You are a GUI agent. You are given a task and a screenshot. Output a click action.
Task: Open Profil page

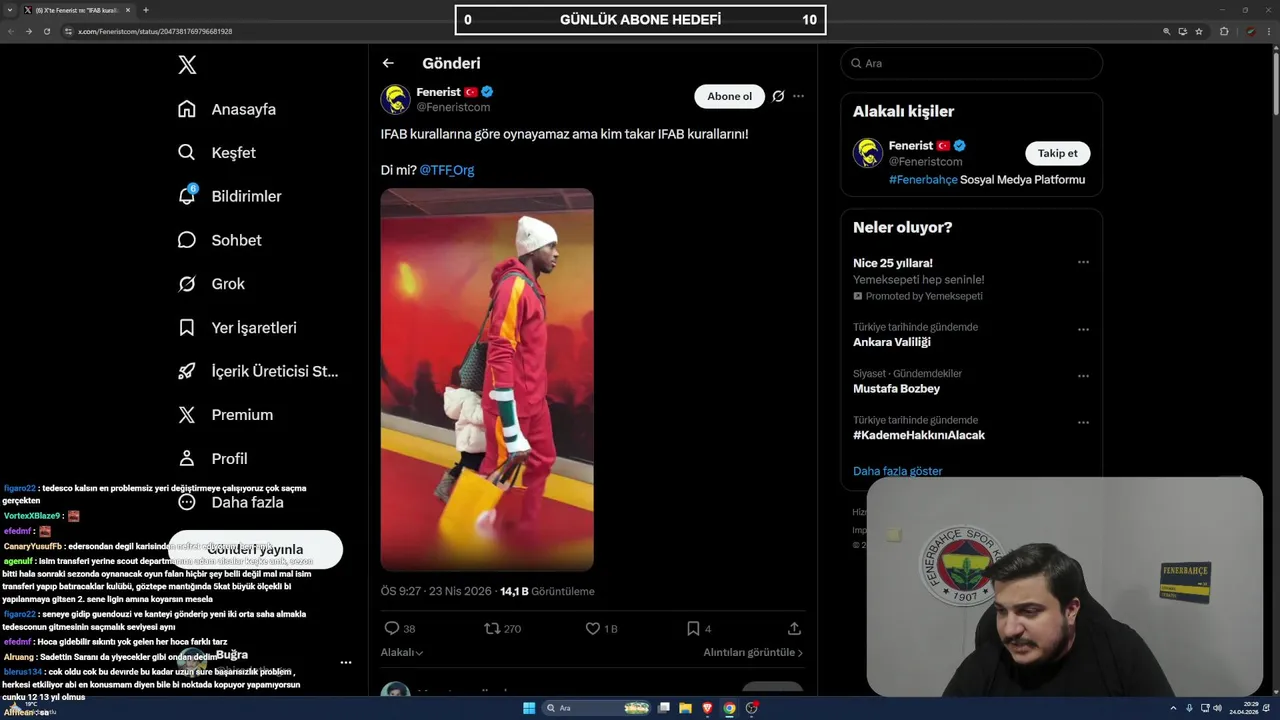(x=212, y=459)
